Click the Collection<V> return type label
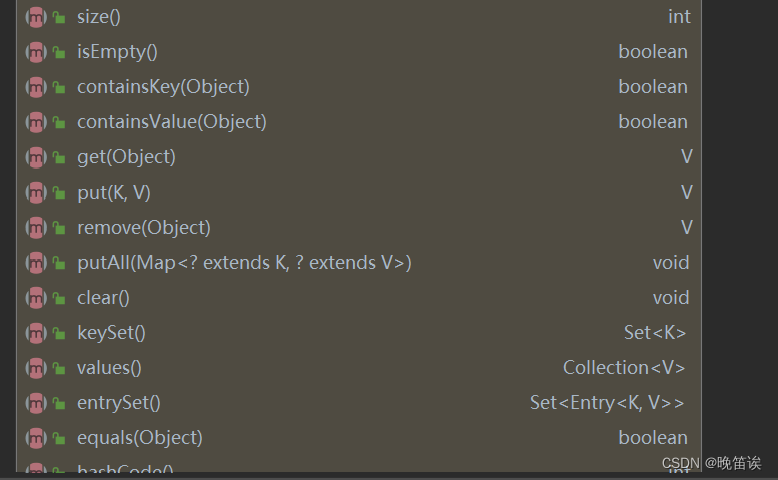 click(x=624, y=367)
